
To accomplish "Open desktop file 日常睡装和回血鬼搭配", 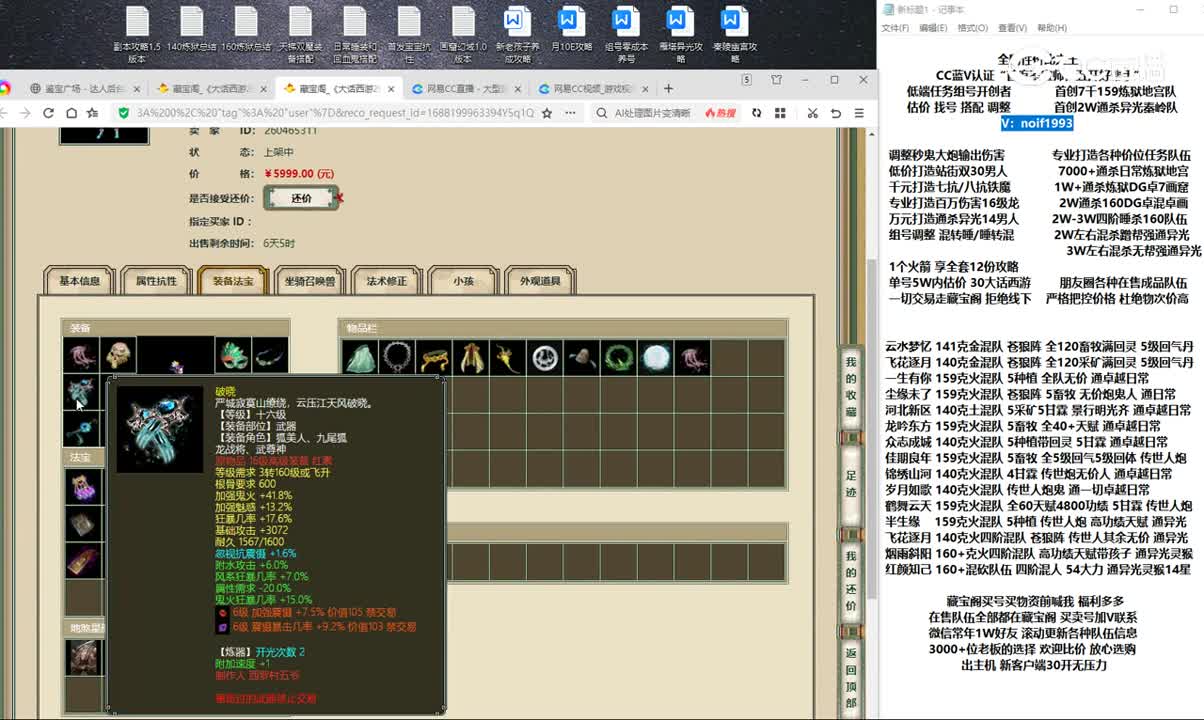I will (x=354, y=36).
